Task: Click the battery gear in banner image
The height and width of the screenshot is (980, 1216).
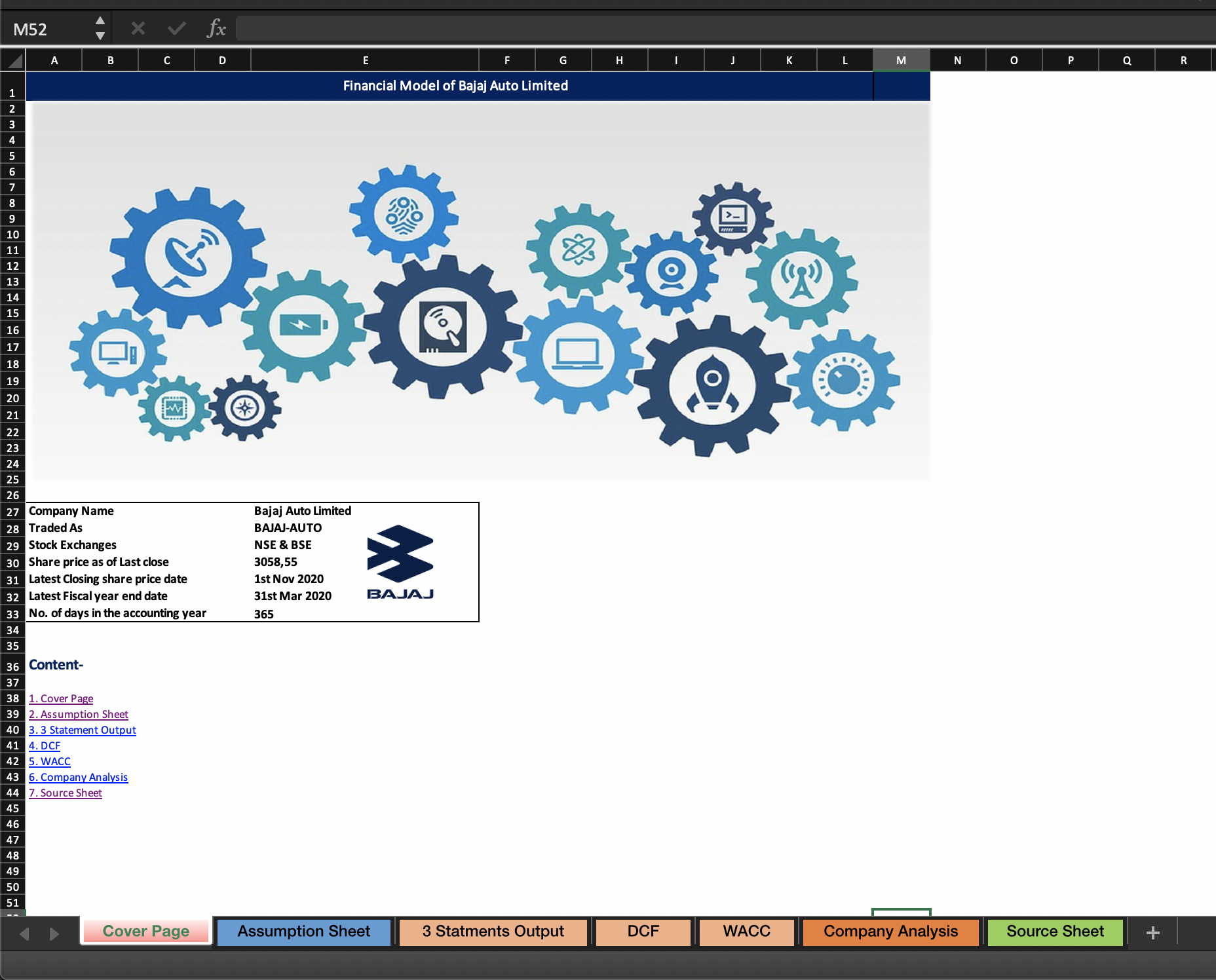Action: [x=303, y=325]
